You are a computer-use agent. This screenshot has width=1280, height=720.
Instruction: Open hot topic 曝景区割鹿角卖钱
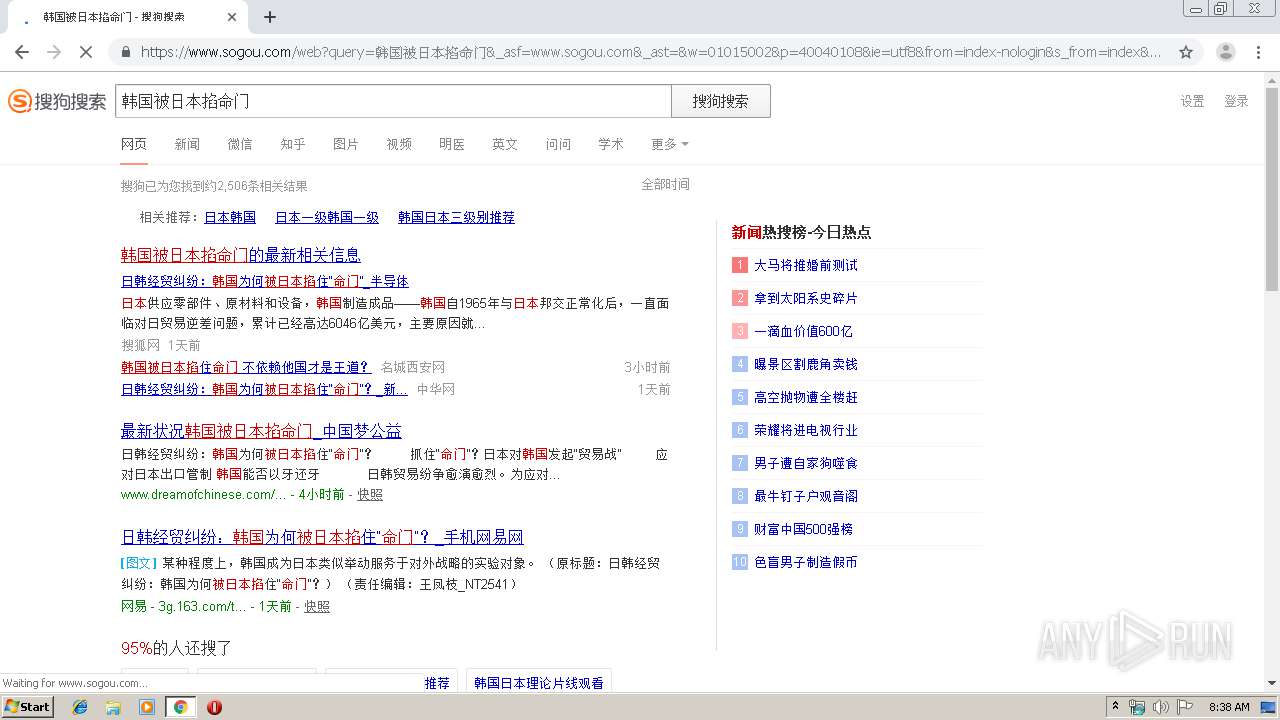point(805,364)
